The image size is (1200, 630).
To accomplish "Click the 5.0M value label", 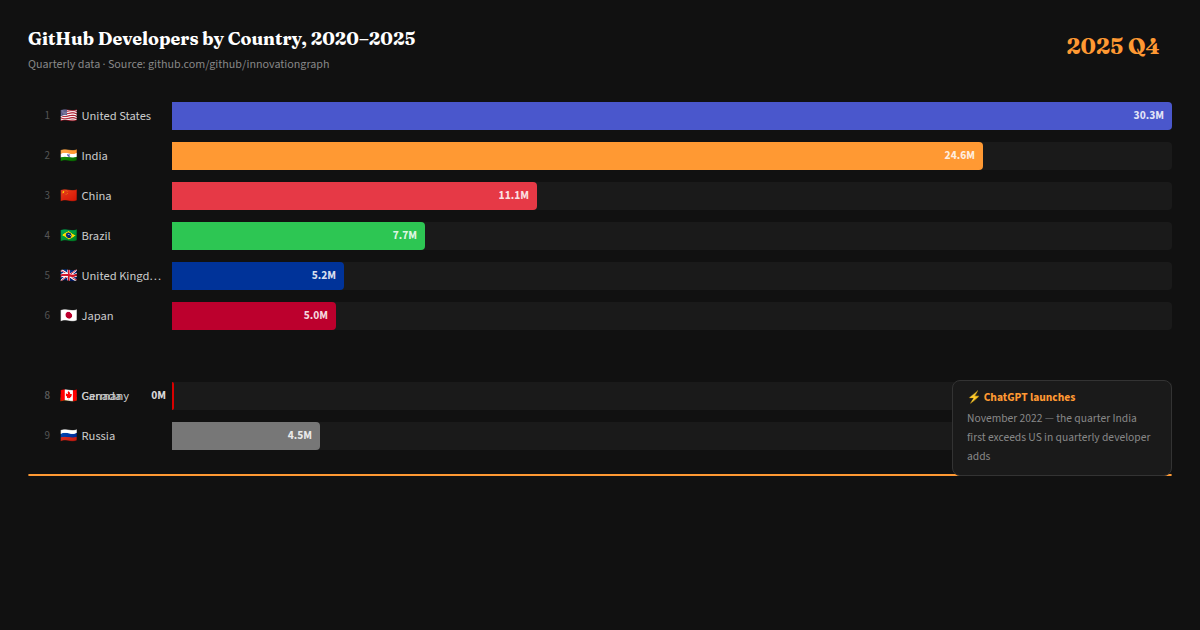I will [315, 316].
